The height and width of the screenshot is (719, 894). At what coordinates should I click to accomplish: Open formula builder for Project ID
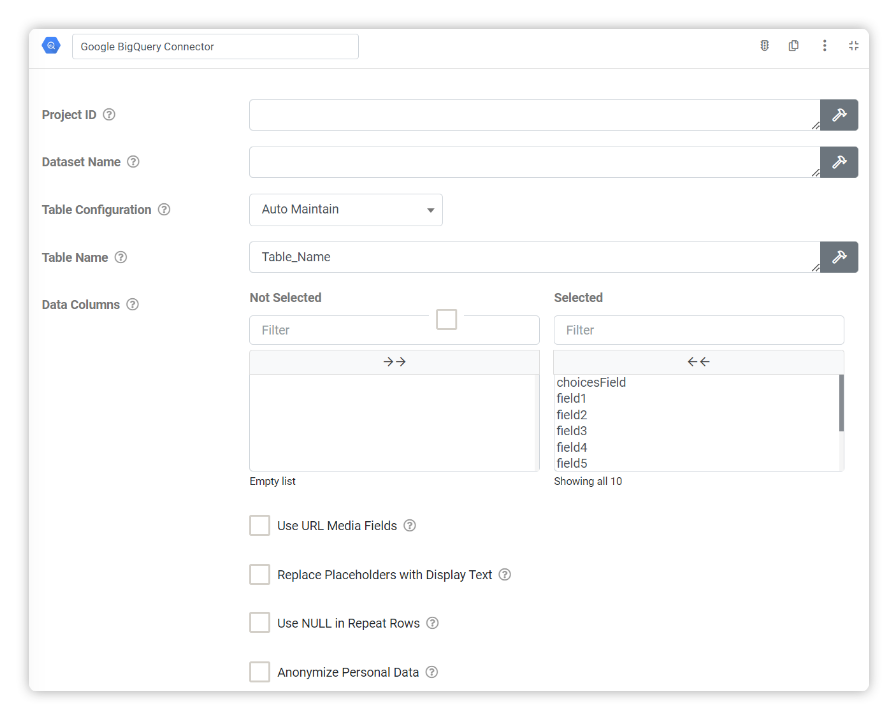click(x=839, y=115)
